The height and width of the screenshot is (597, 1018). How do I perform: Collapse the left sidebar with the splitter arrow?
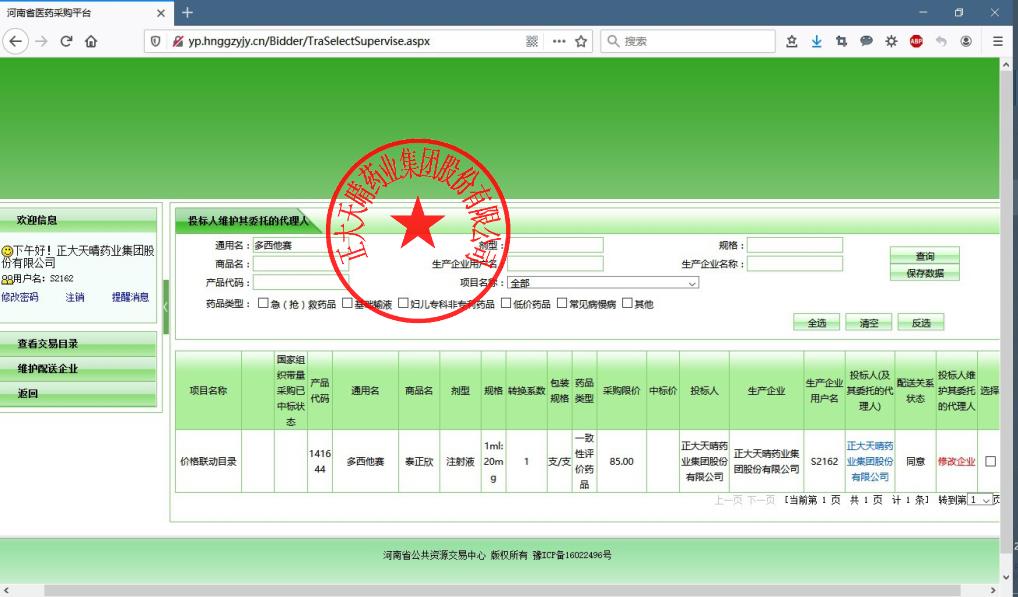(166, 307)
